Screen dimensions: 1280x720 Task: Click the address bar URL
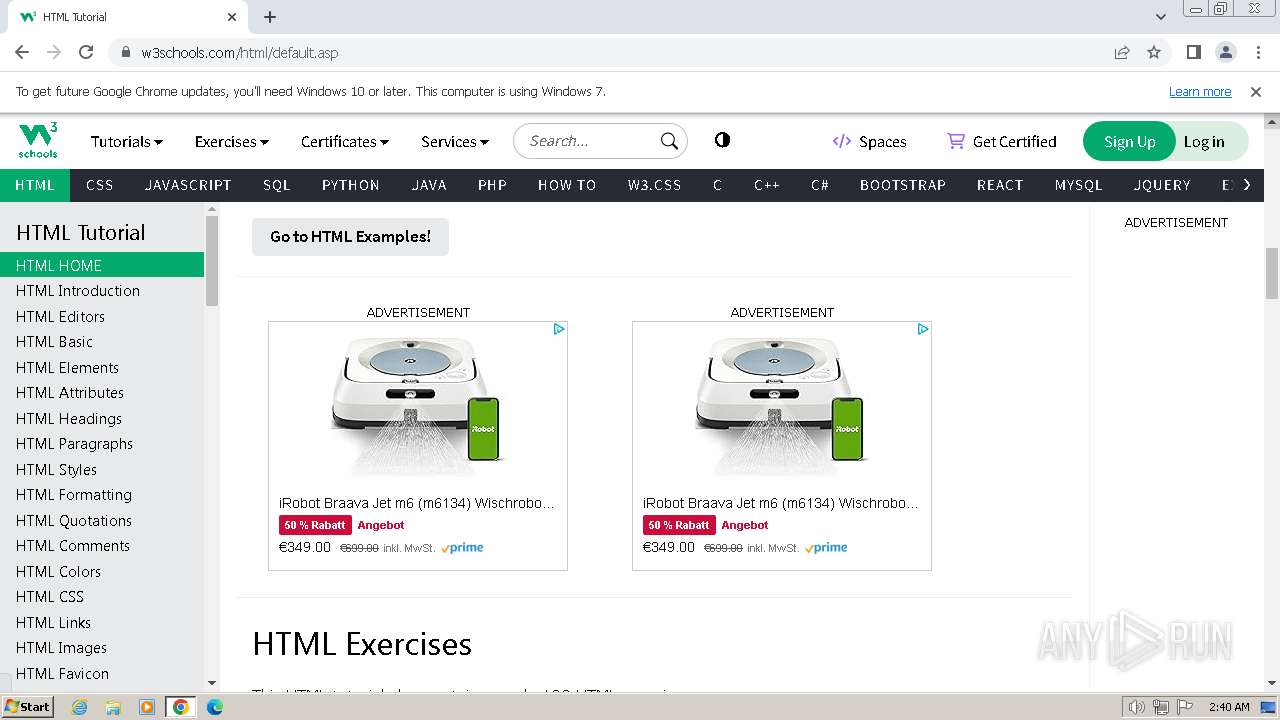[240, 53]
